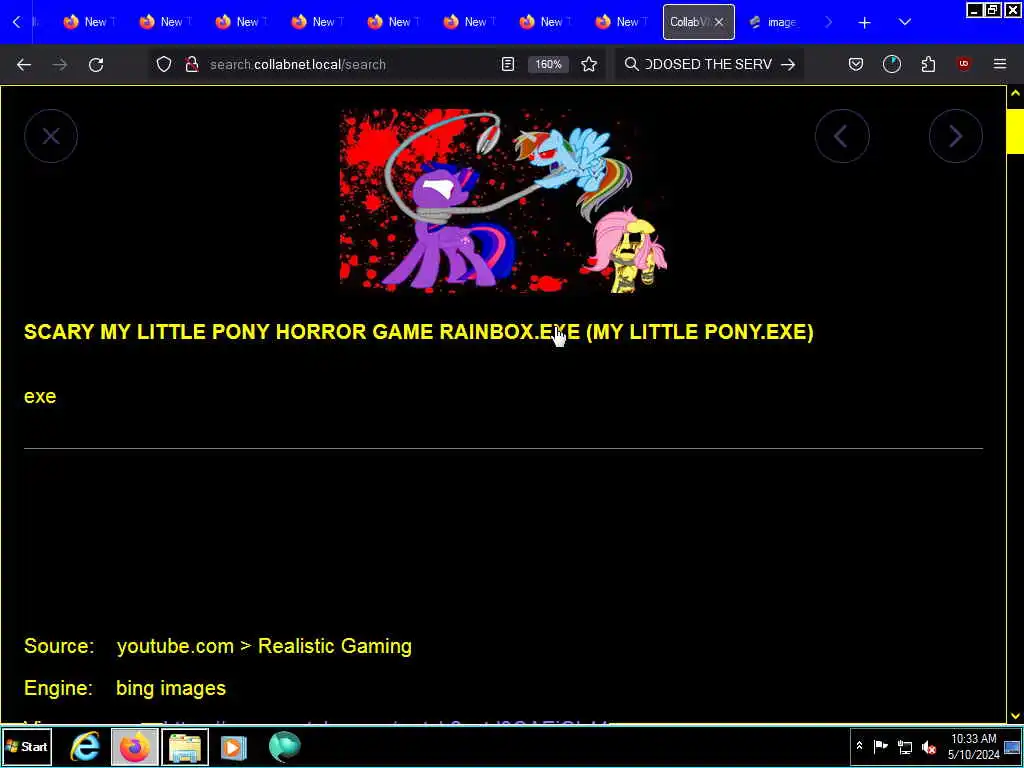The height and width of the screenshot is (768, 1024).
Task: Switch to the first New Tab
Action: tap(89, 22)
